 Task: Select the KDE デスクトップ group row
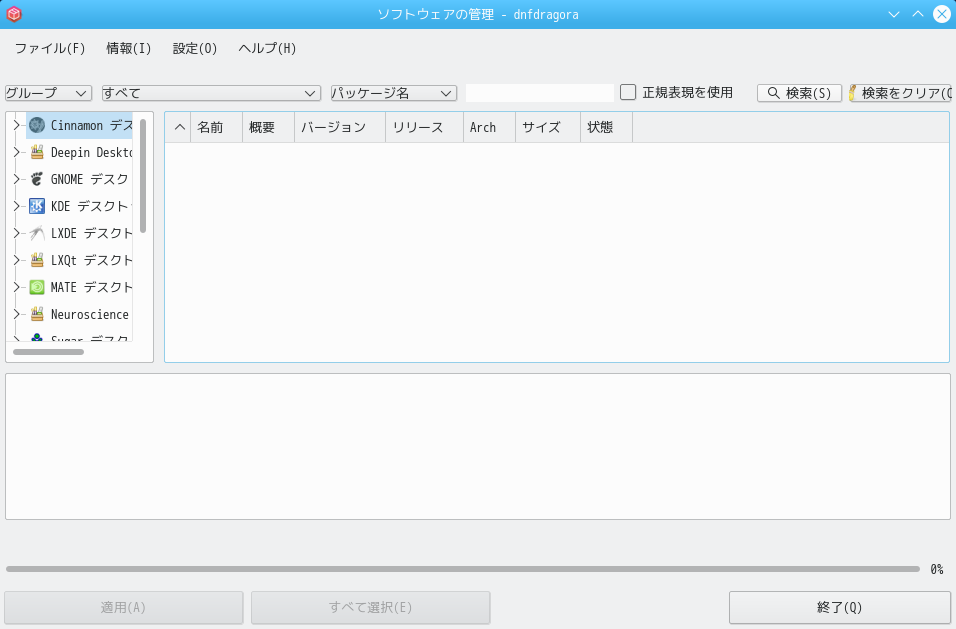point(79,206)
